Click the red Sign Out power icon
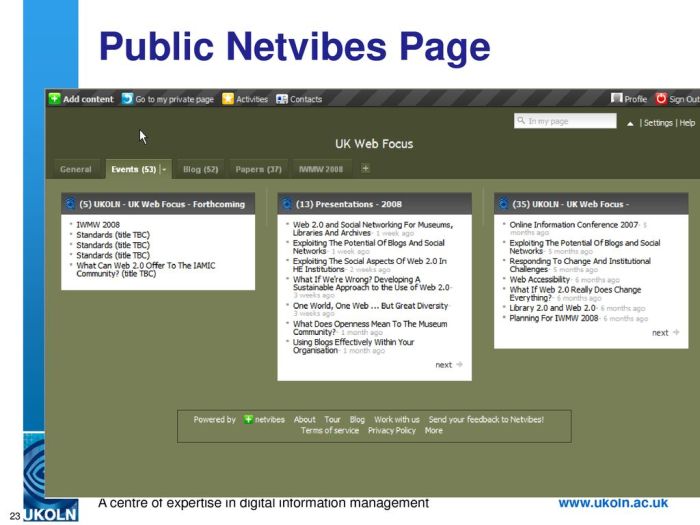Image resolution: width=700 pixels, height=525 pixels. click(661, 98)
